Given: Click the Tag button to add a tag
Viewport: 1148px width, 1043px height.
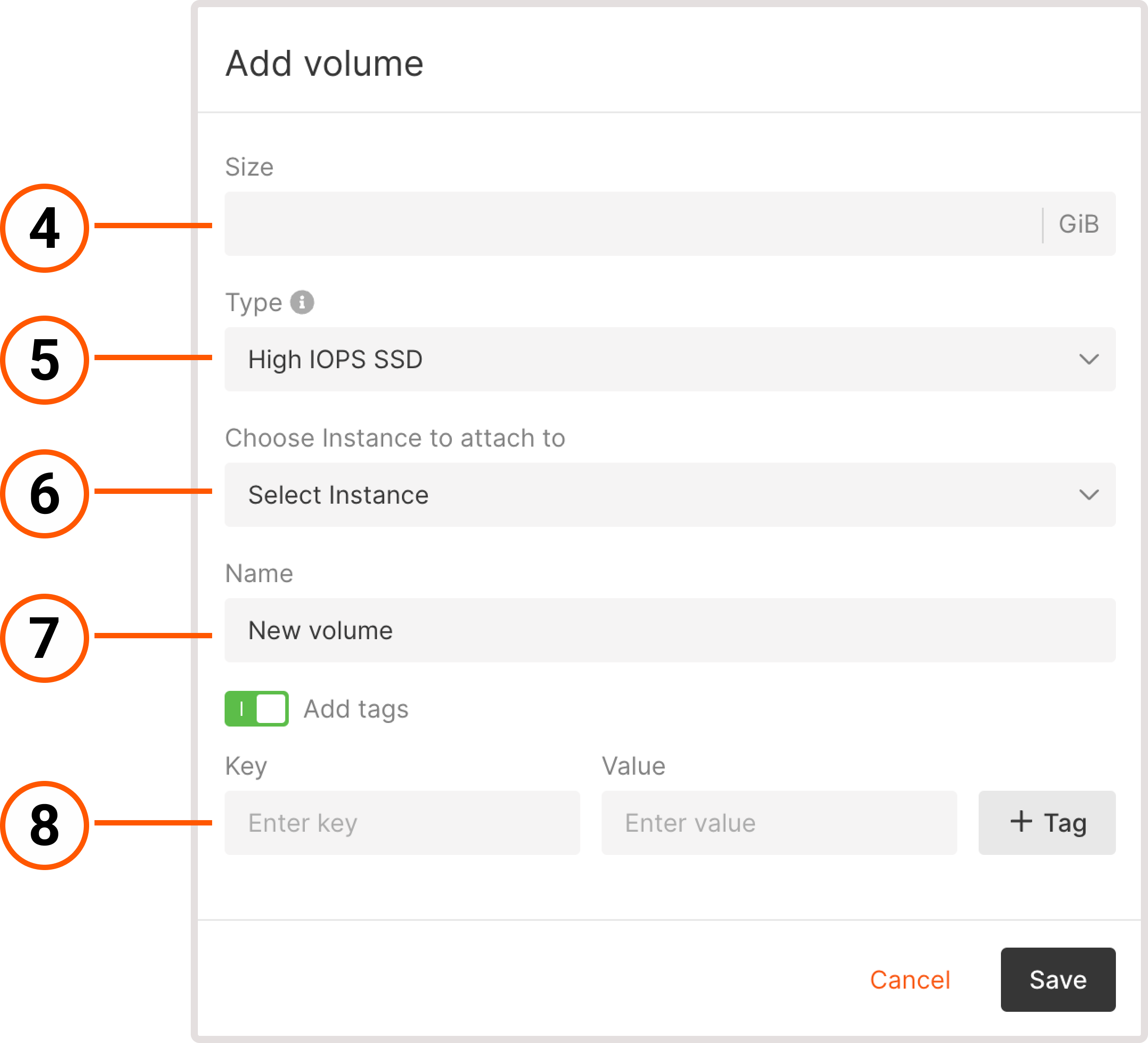Looking at the screenshot, I should (1046, 822).
